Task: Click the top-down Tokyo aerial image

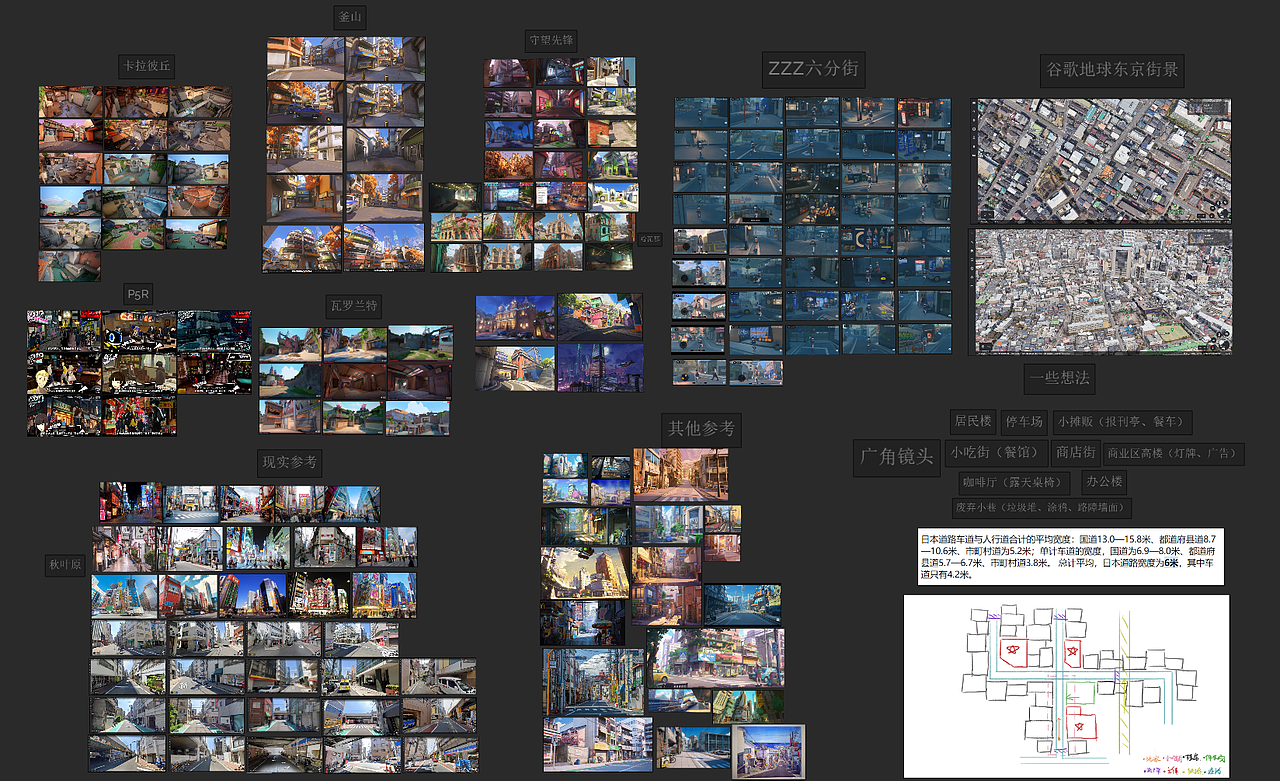Action: coord(1102,160)
